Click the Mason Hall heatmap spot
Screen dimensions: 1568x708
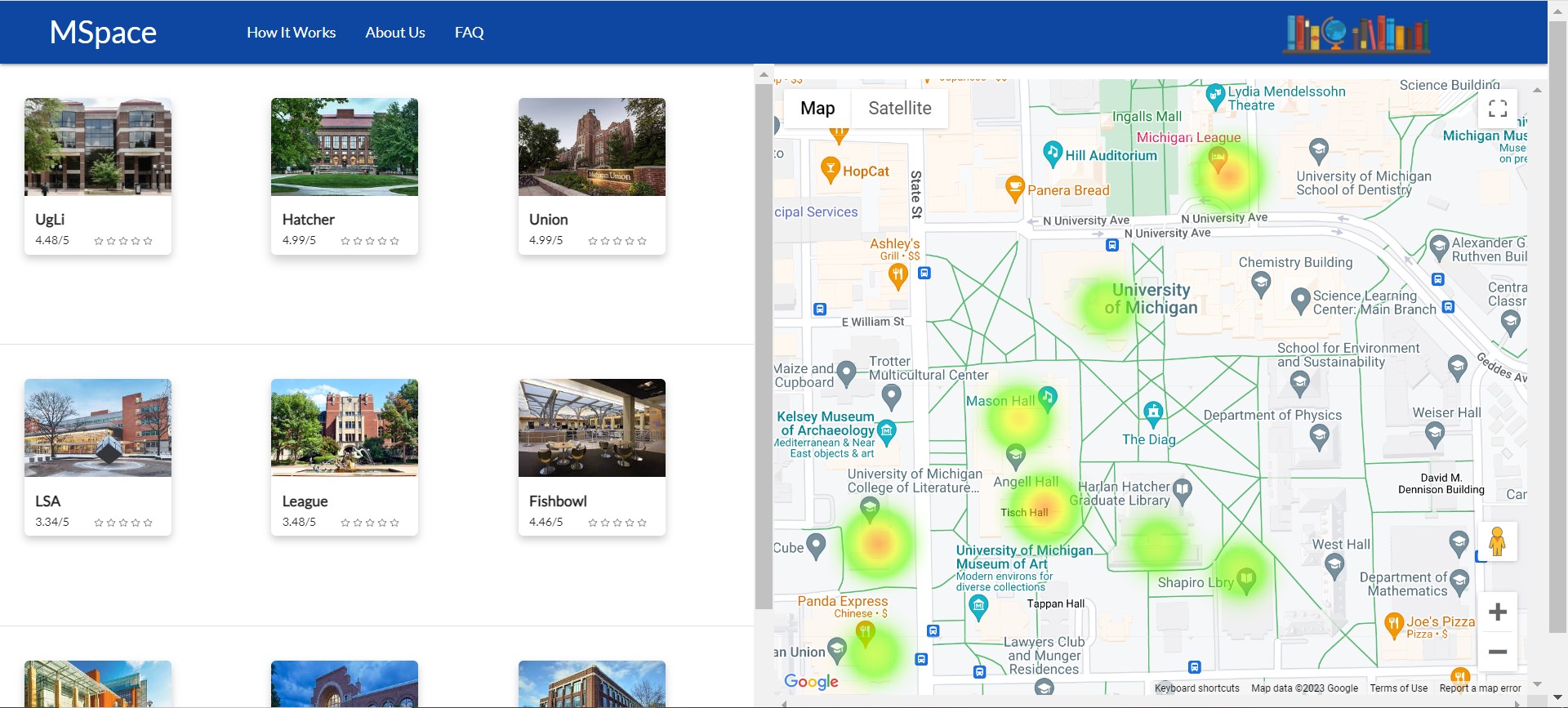click(x=1018, y=418)
